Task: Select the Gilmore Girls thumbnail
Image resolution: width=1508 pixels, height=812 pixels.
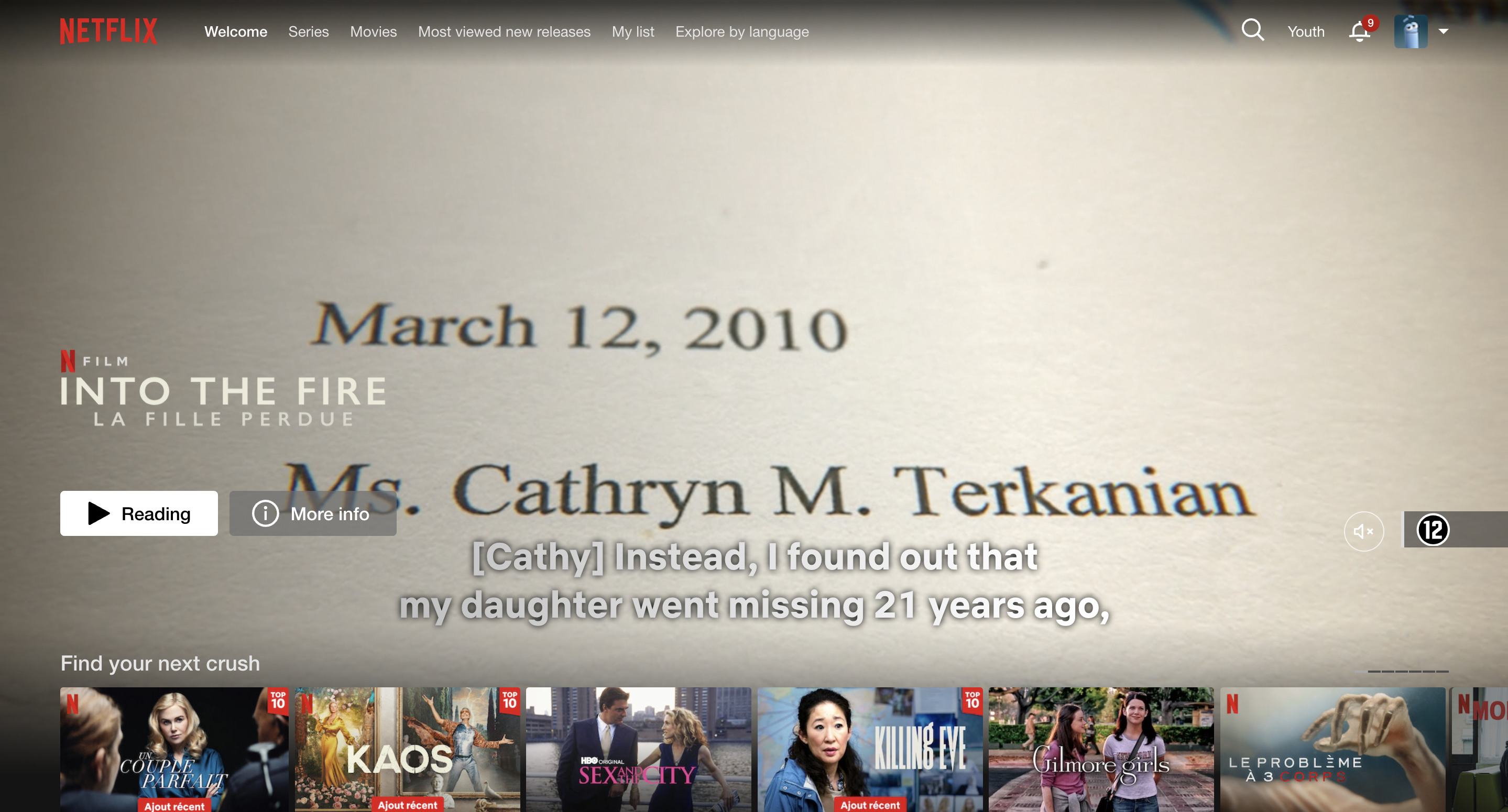Action: click(x=1100, y=749)
